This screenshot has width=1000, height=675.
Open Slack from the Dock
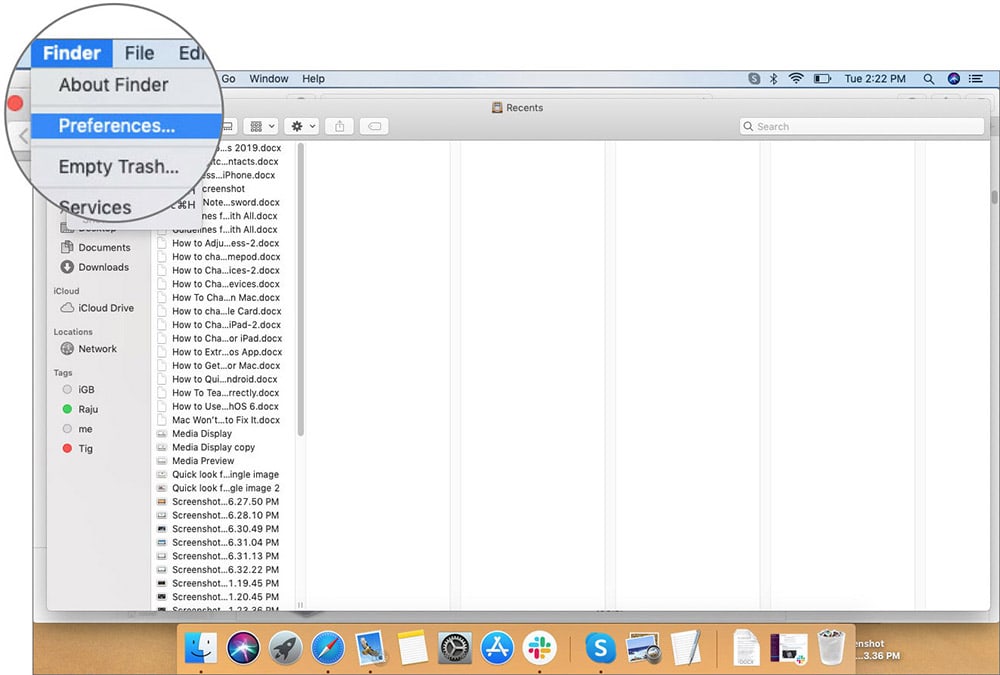[x=540, y=648]
